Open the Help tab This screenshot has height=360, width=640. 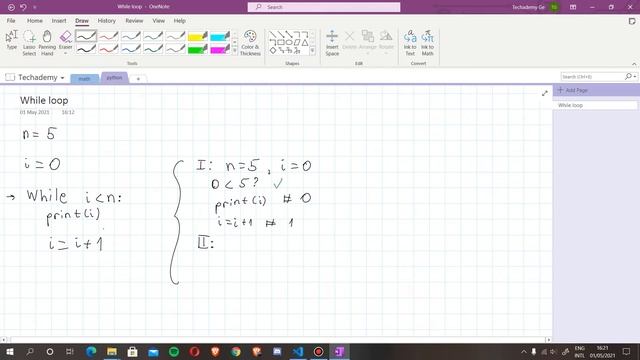[180, 20]
